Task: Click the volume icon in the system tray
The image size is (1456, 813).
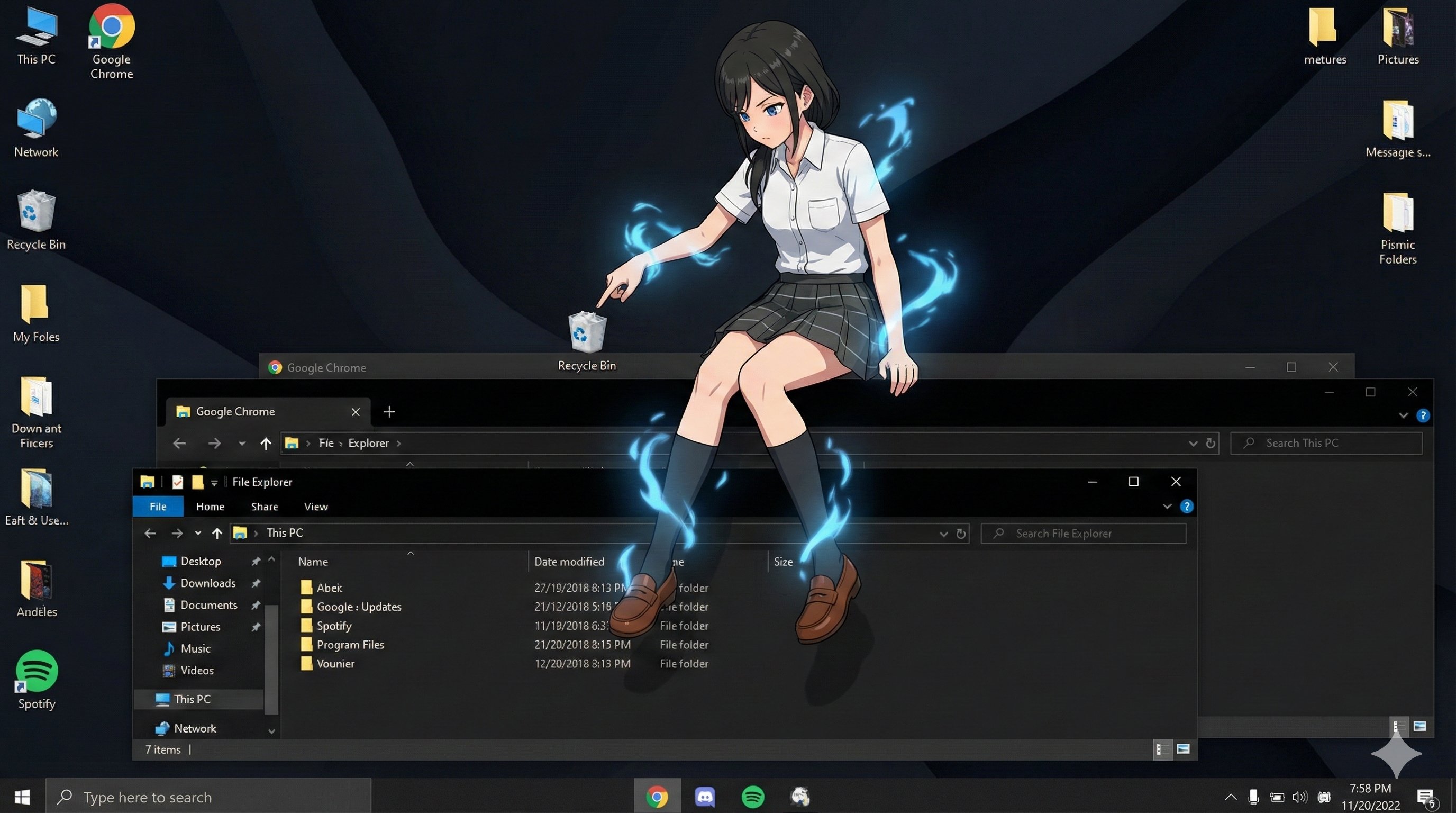Action: (x=1299, y=797)
